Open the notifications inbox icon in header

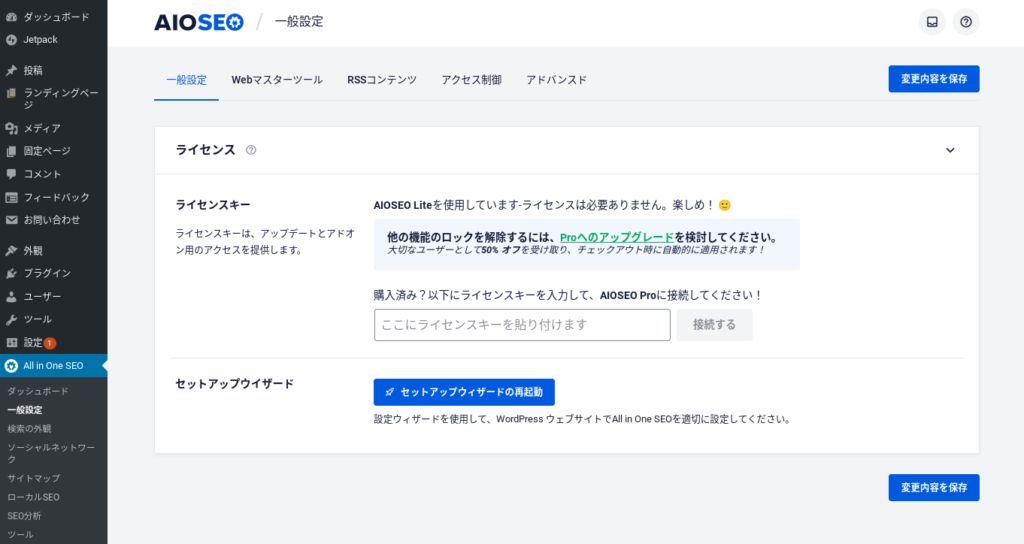932,22
